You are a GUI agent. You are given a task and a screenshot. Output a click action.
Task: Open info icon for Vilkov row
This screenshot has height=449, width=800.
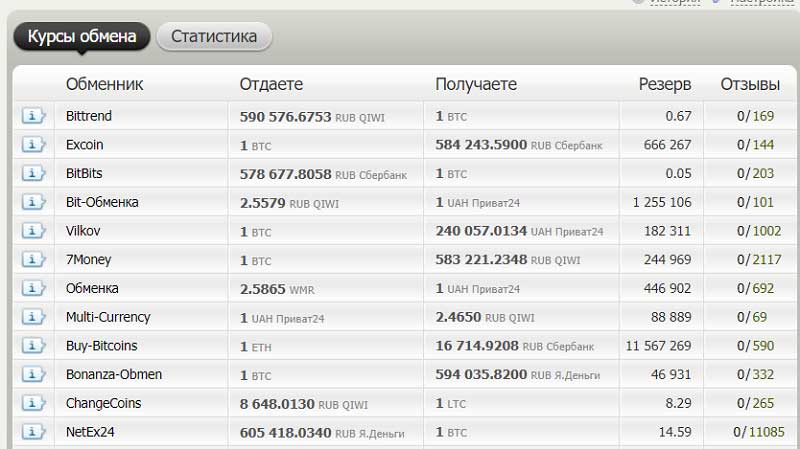tap(33, 231)
